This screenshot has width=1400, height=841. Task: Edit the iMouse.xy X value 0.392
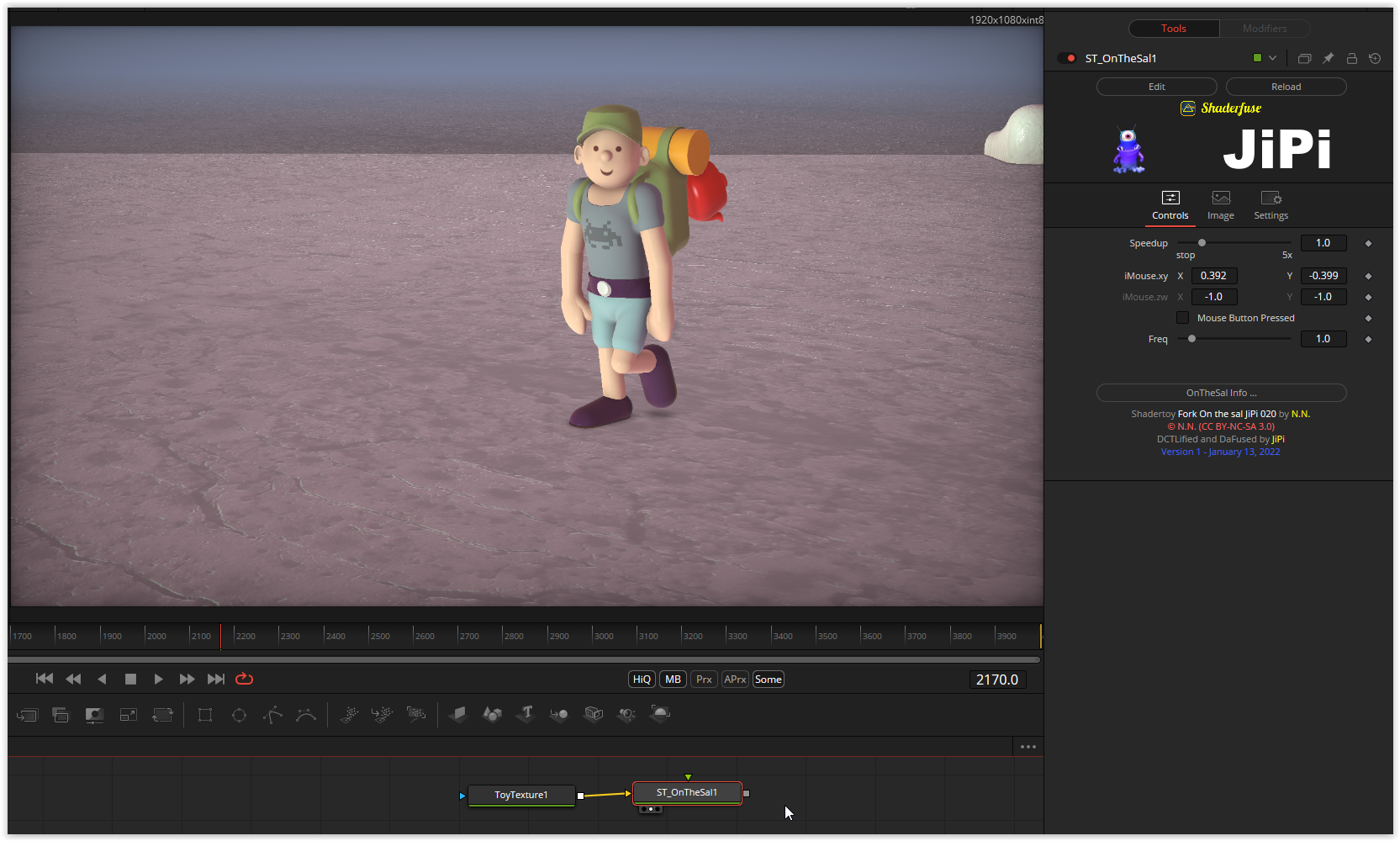coord(1214,276)
